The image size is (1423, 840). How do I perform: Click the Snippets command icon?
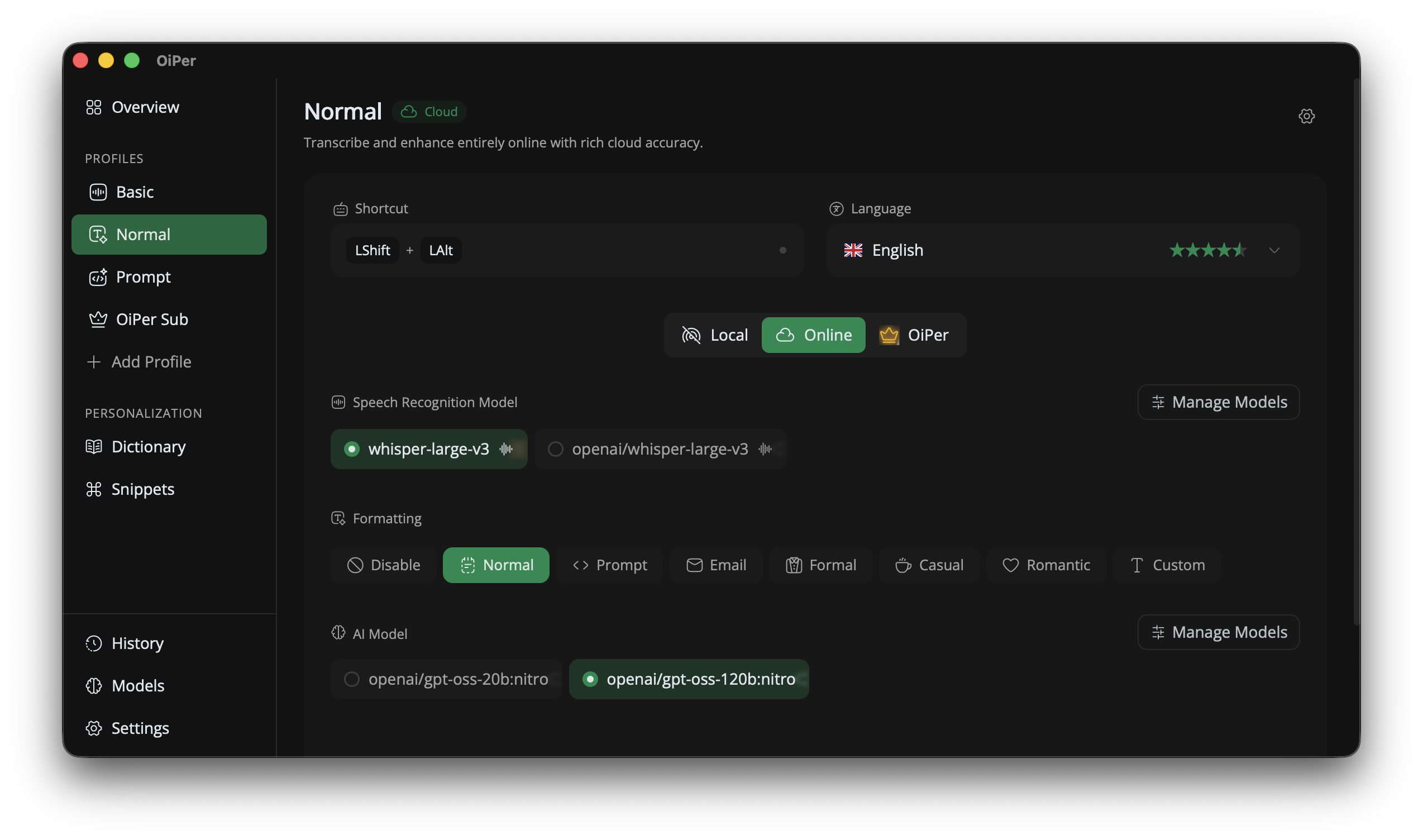[x=93, y=489]
